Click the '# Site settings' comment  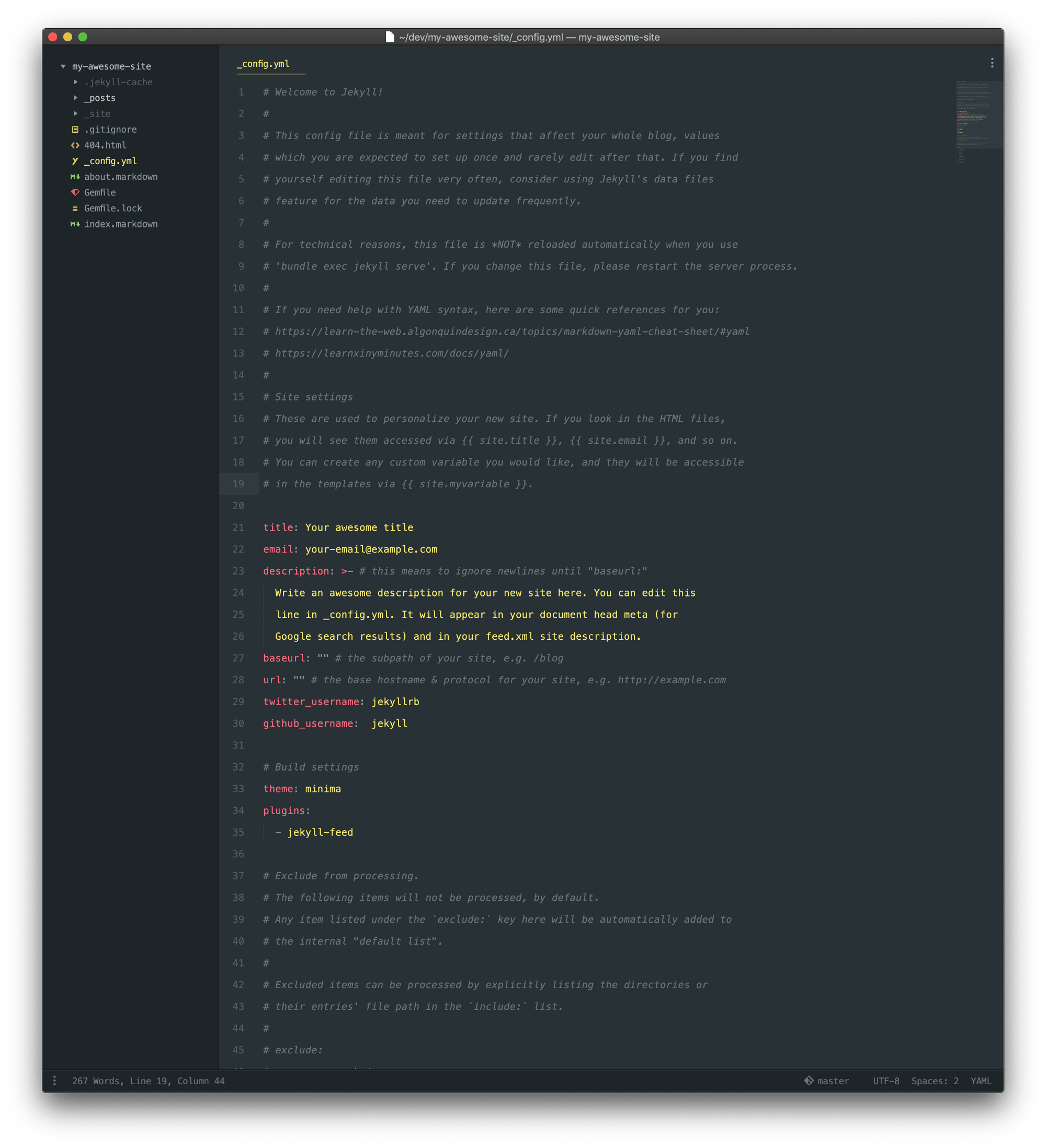click(x=308, y=397)
